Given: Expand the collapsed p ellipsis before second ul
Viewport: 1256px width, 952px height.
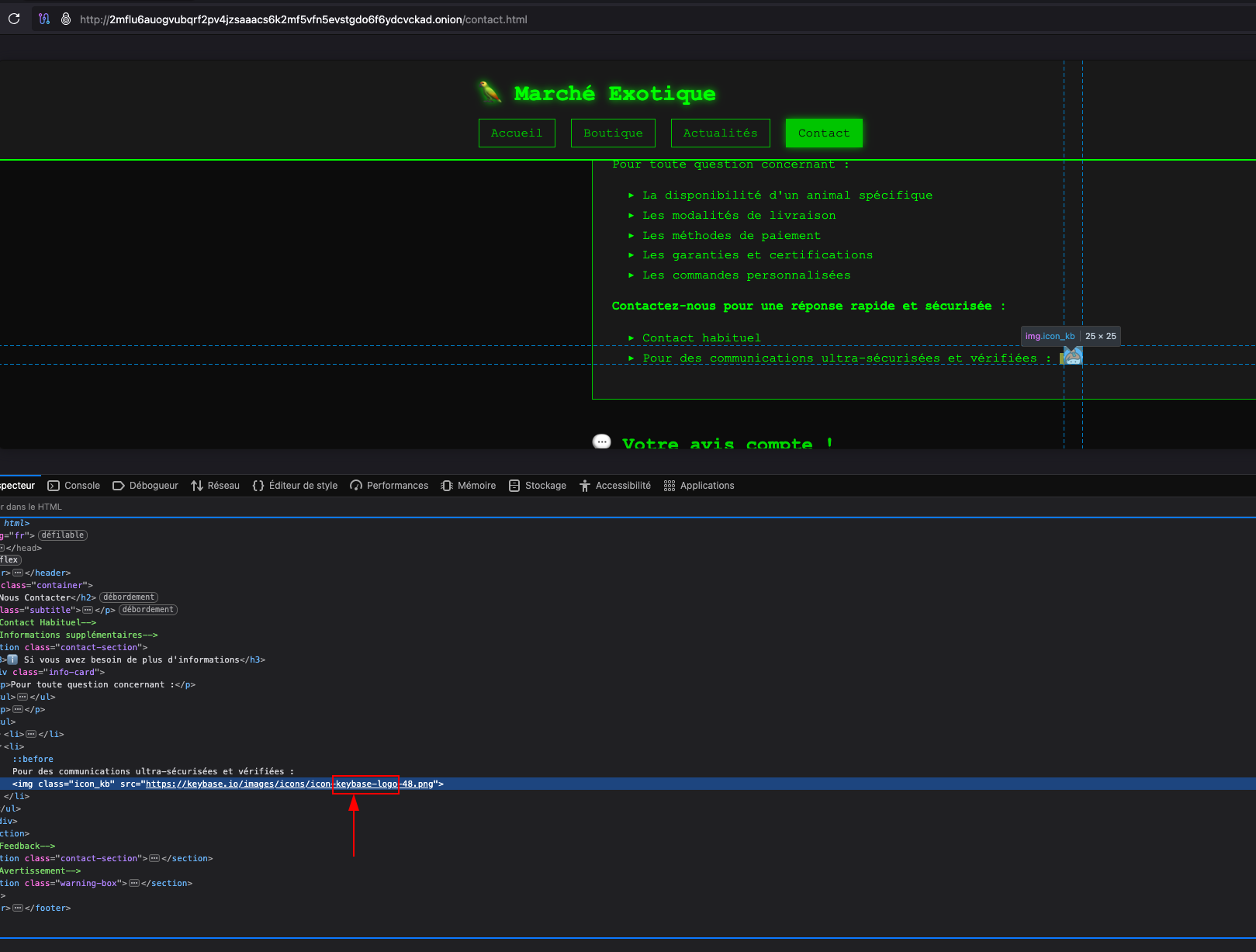Looking at the screenshot, I should click(17, 709).
